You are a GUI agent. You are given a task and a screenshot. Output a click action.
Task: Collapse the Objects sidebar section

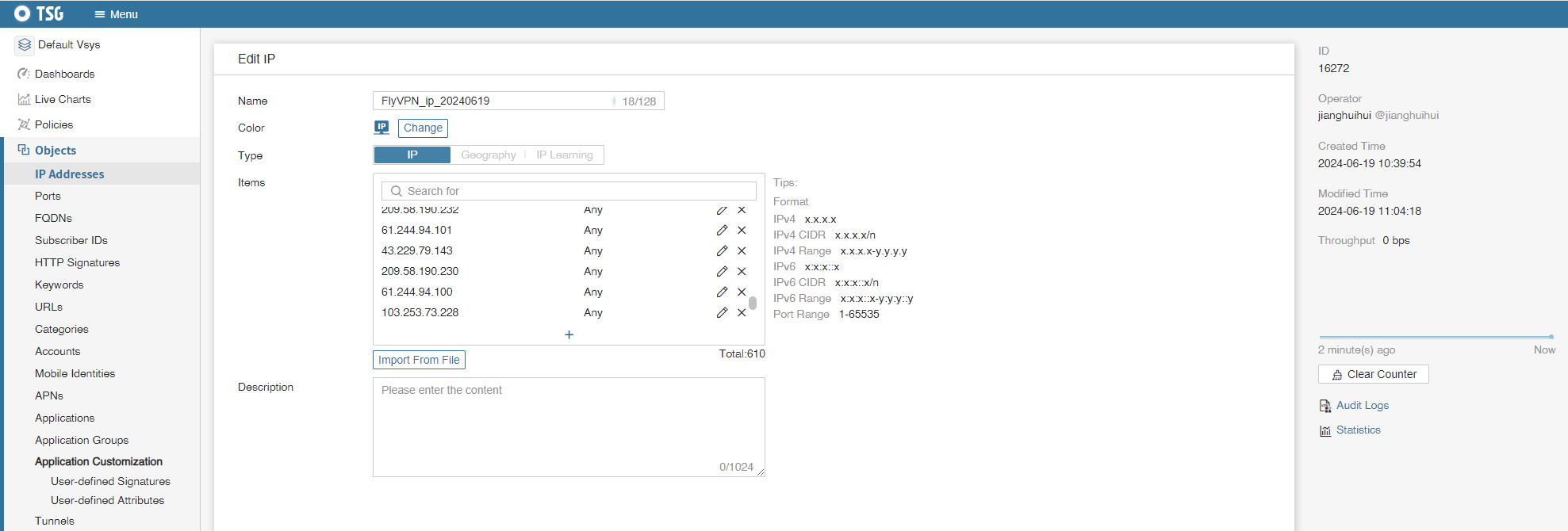click(55, 150)
